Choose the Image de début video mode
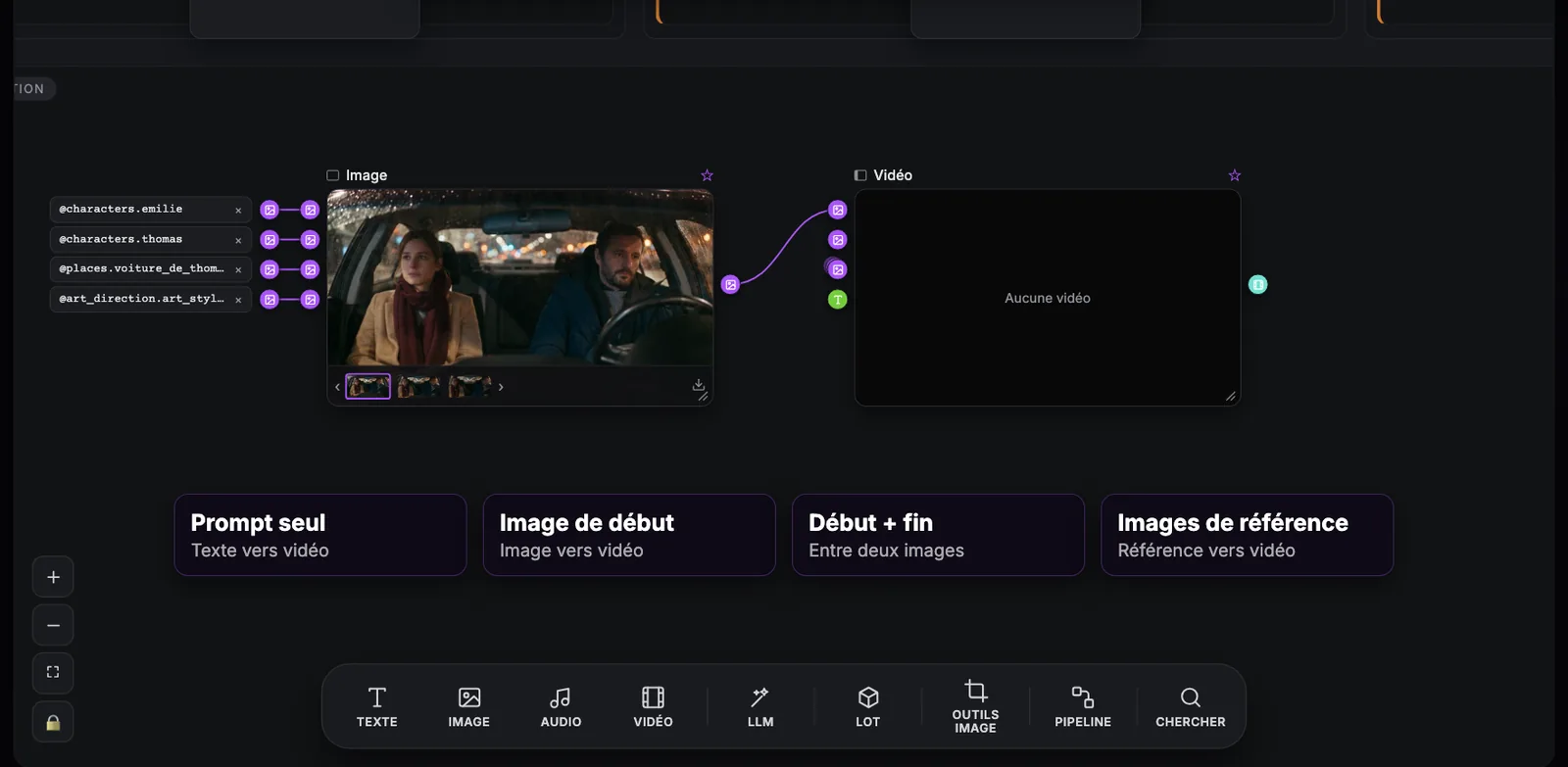Screen dimensions: 1568x767 [x=629, y=535]
